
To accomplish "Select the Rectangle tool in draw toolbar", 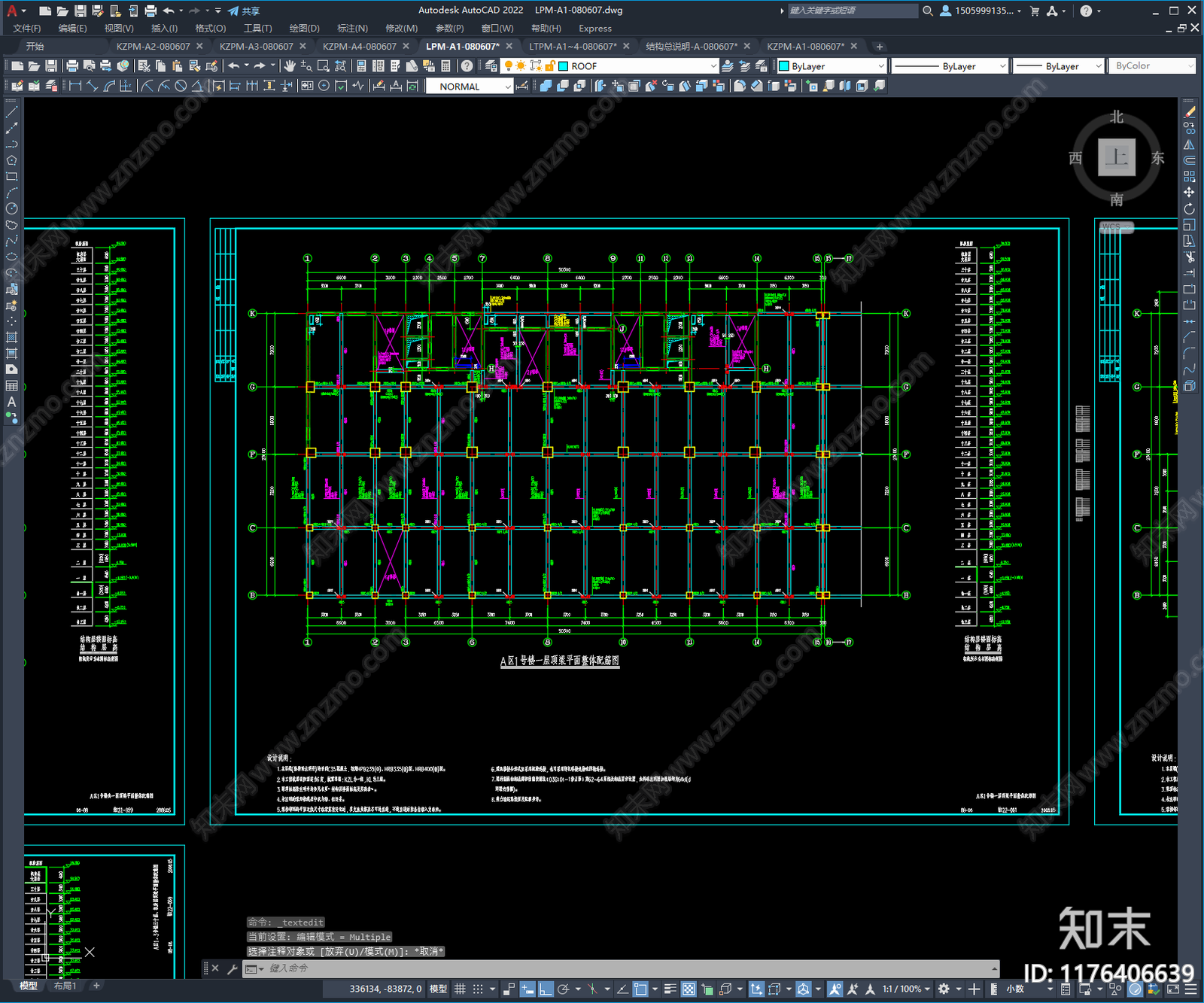I will pyautogui.click(x=11, y=177).
